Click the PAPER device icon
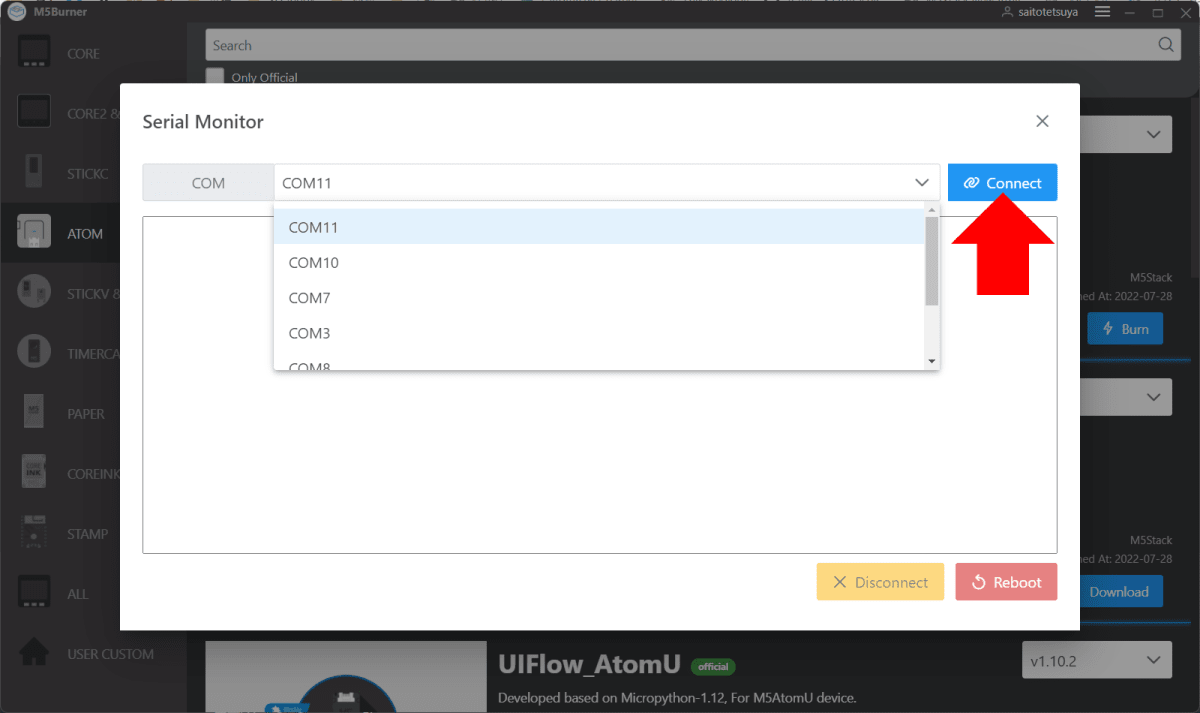1200x713 pixels. 34,411
